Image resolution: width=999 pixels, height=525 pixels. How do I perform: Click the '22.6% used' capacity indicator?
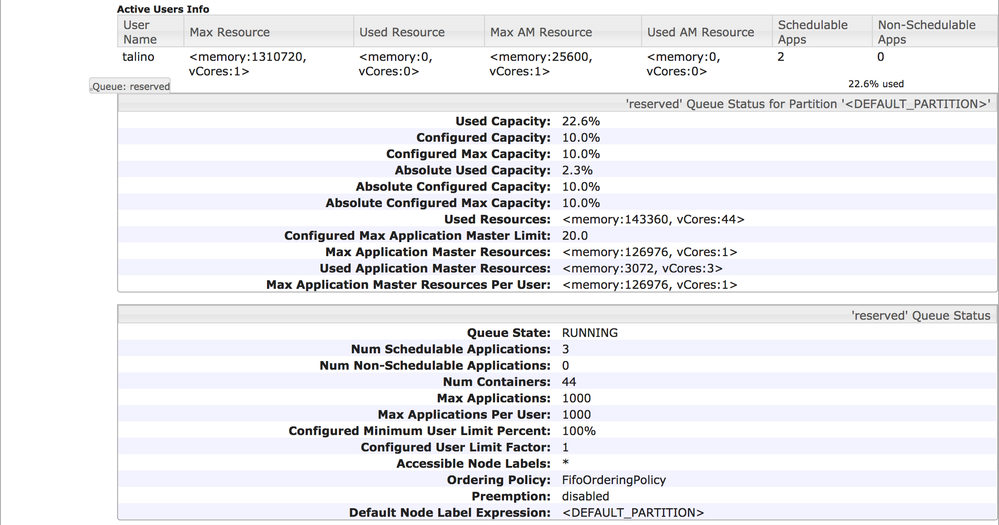tap(876, 84)
